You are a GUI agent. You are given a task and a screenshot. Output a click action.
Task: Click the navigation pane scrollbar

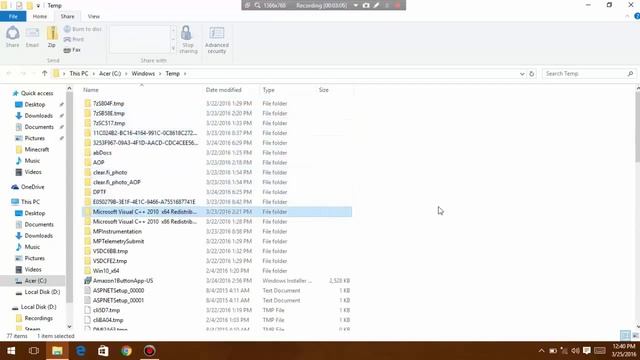click(x=69, y=197)
